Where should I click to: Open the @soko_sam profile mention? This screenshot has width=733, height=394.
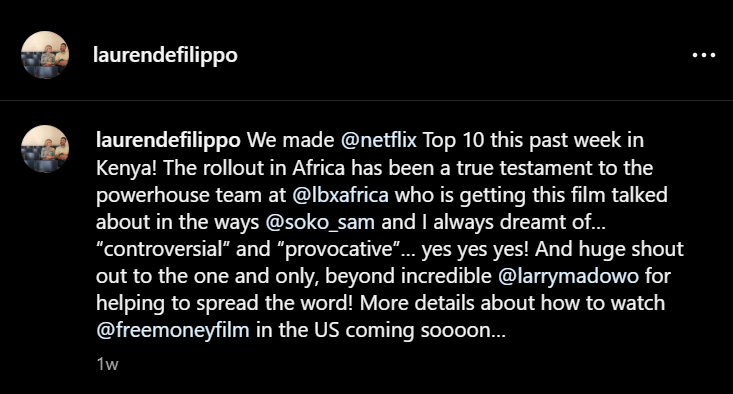(x=320, y=222)
